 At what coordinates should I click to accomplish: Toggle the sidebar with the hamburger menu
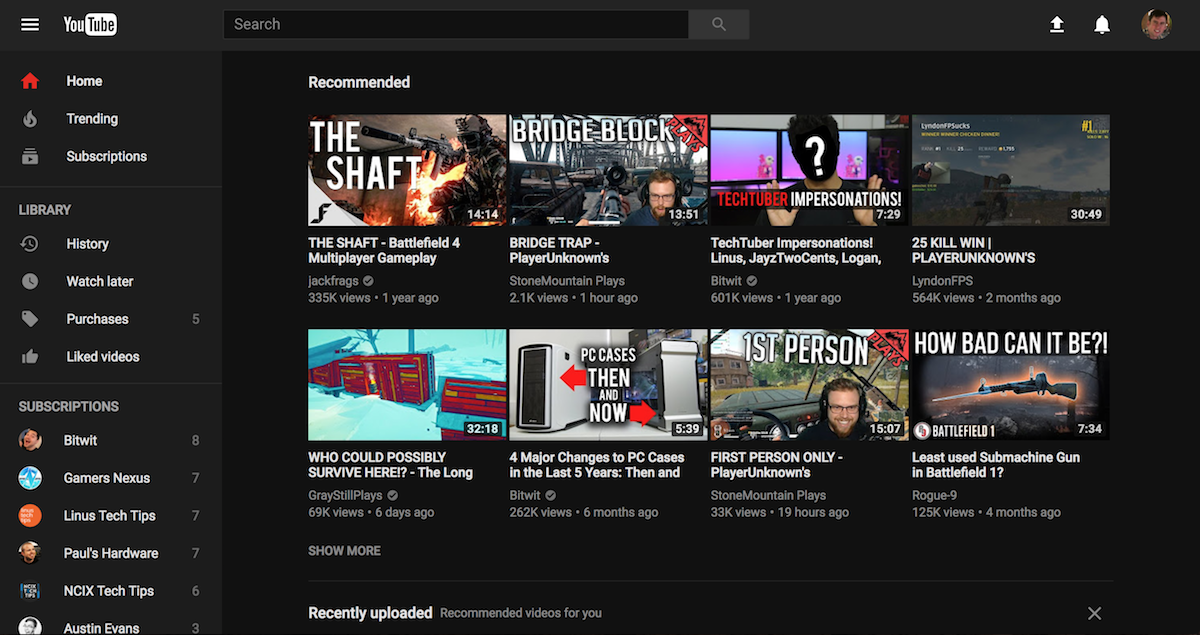(30, 24)
